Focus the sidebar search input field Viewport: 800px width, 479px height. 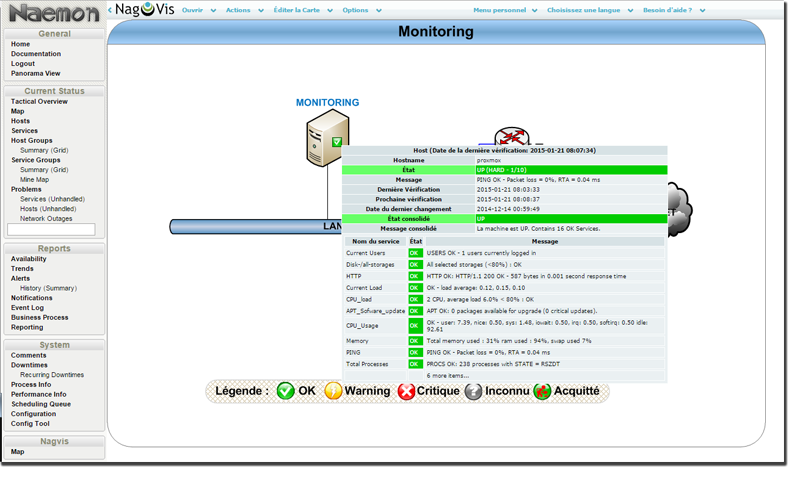[x=51, y=230]
